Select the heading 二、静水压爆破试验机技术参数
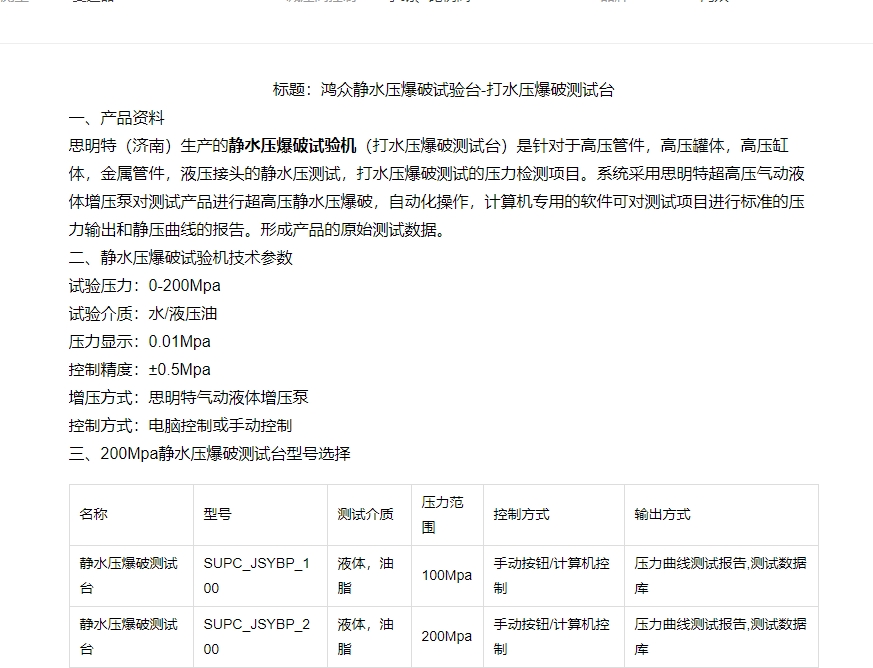The height and width of the screenshot is (668, 873). coord(180,258)
